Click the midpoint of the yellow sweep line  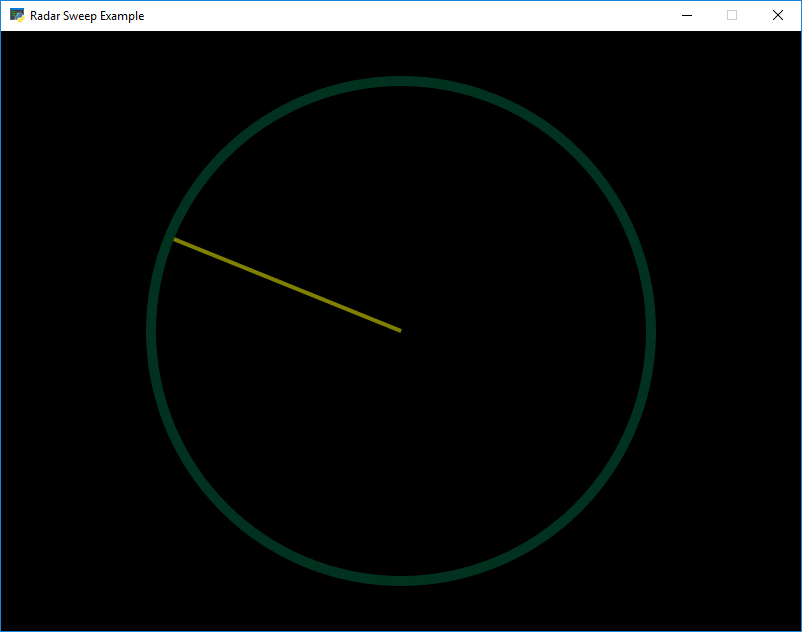(288, 285)
